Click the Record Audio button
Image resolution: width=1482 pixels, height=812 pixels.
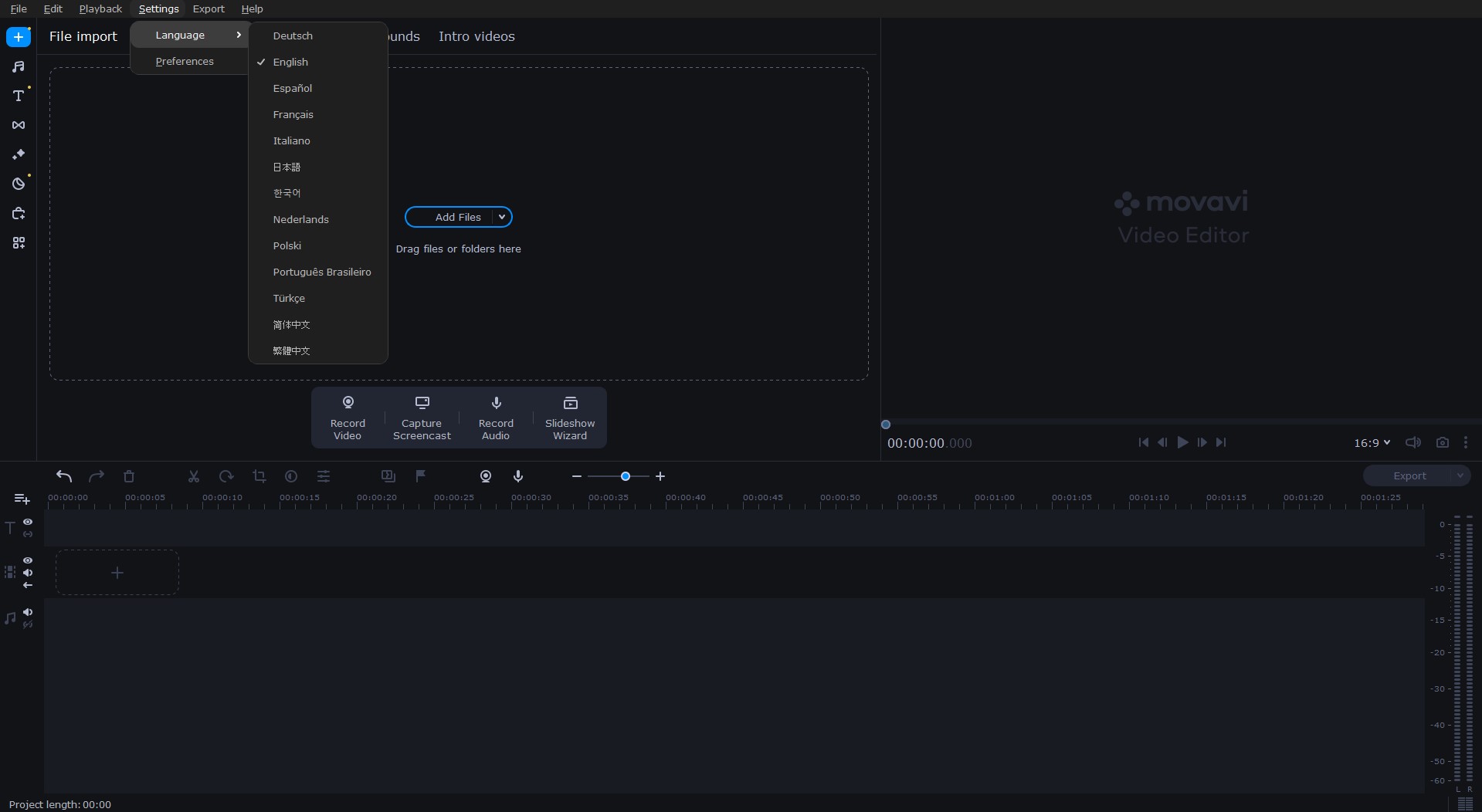click(496, 418)
